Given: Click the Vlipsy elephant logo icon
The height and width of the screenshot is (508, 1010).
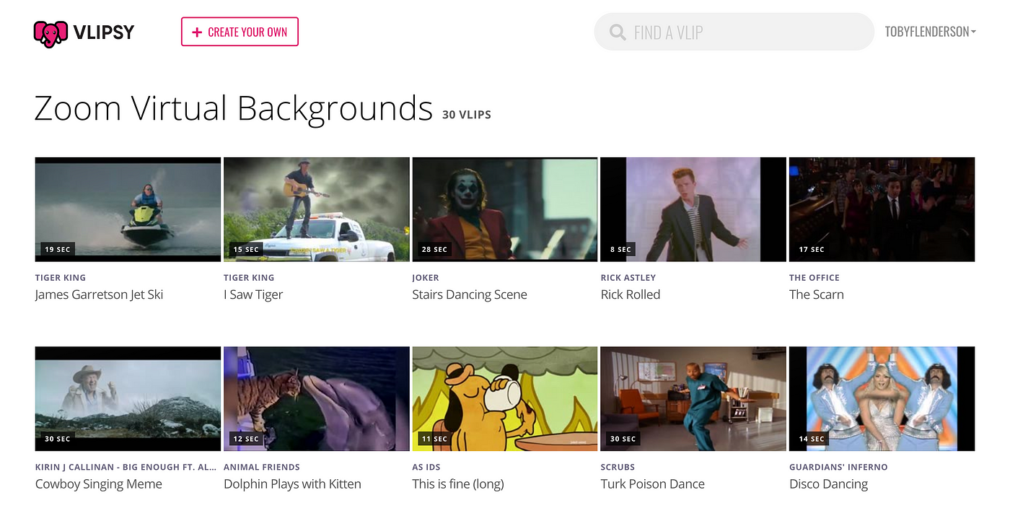Looking at the screenshot, I should 51,33.
